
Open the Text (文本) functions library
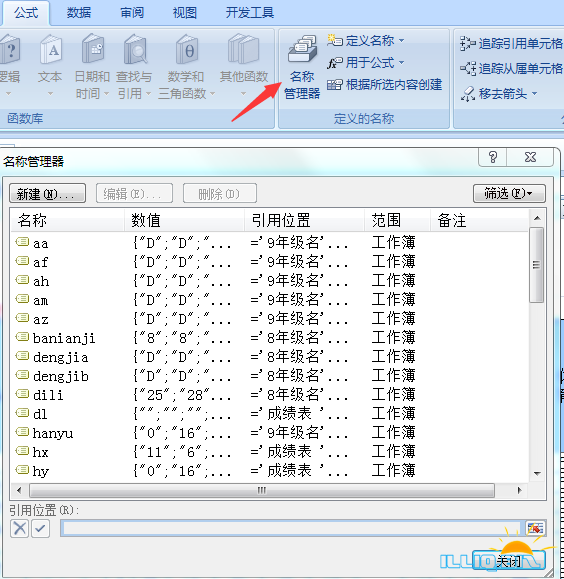click(x=50, y=66)
